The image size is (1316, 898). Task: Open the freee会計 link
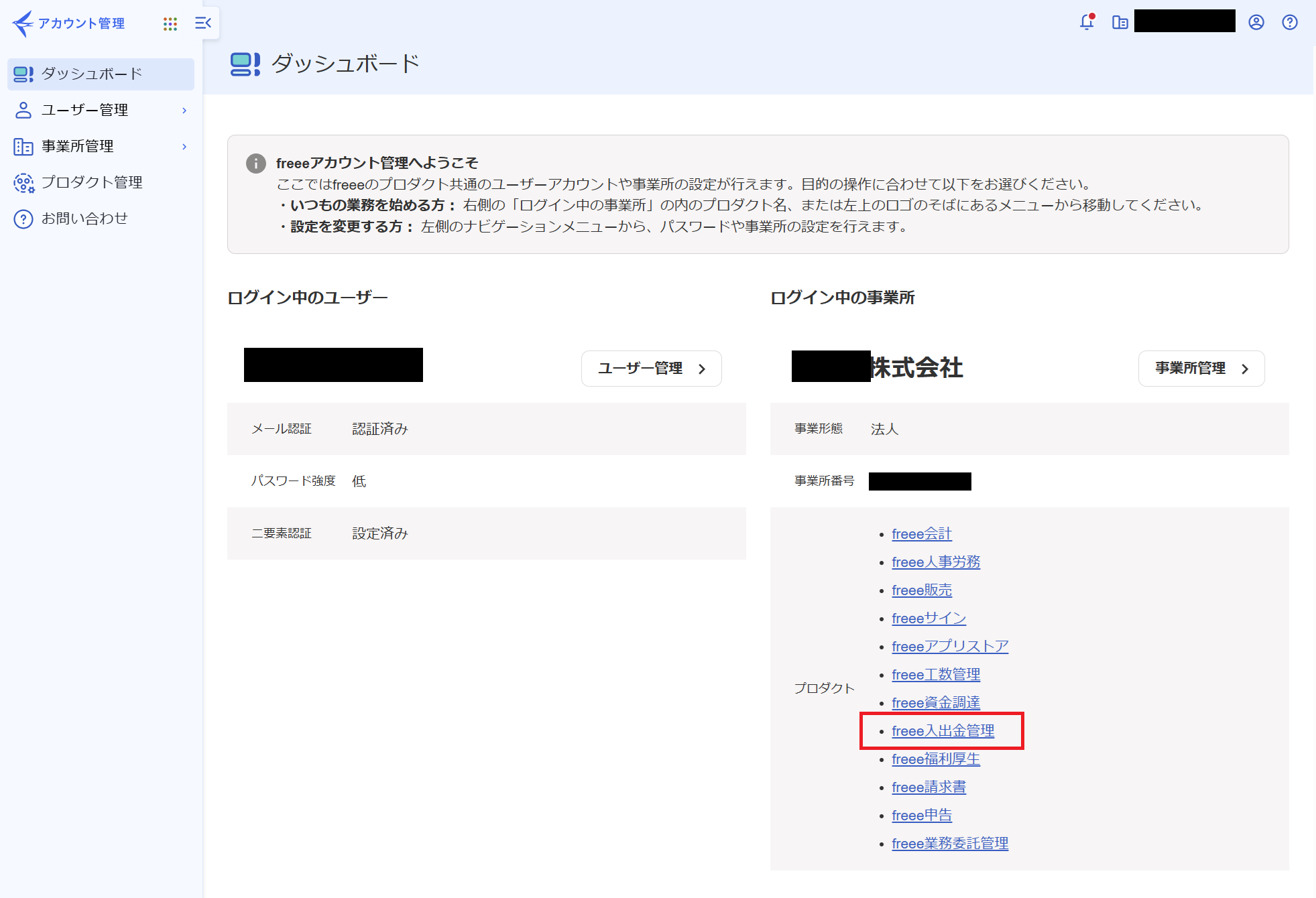pos(922,534)
